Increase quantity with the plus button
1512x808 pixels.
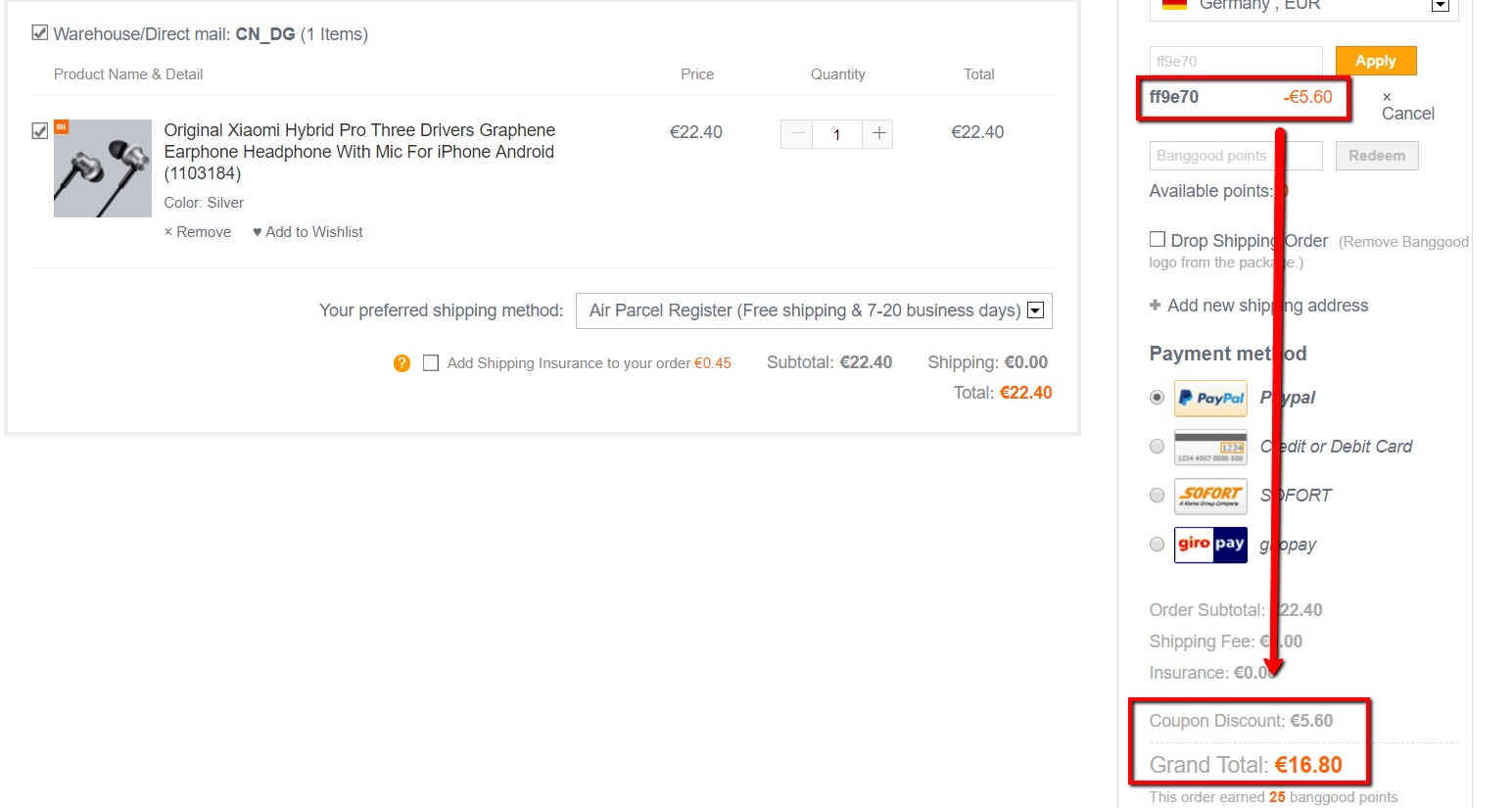tap(878, 133)
